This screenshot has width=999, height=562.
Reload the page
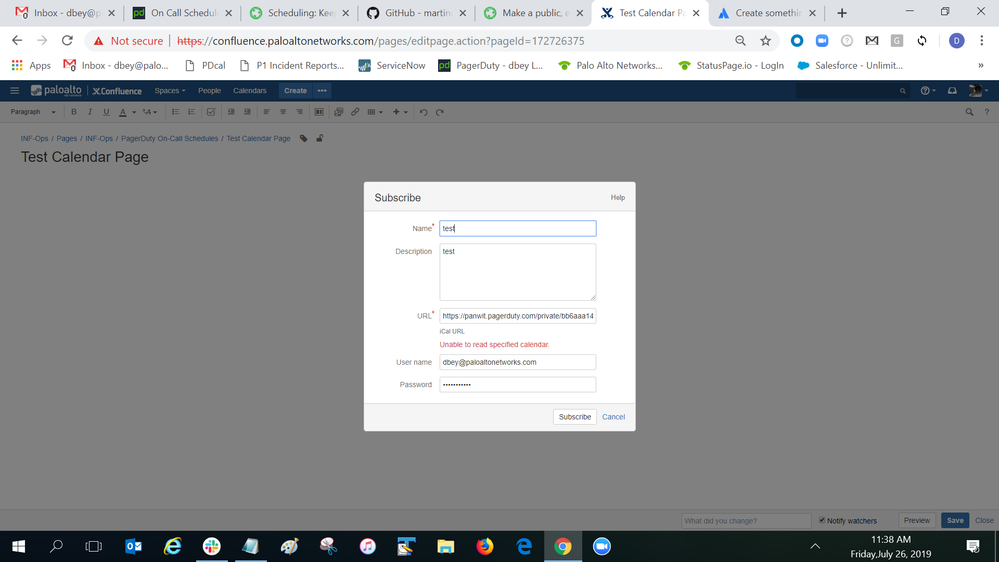[67, 41]
